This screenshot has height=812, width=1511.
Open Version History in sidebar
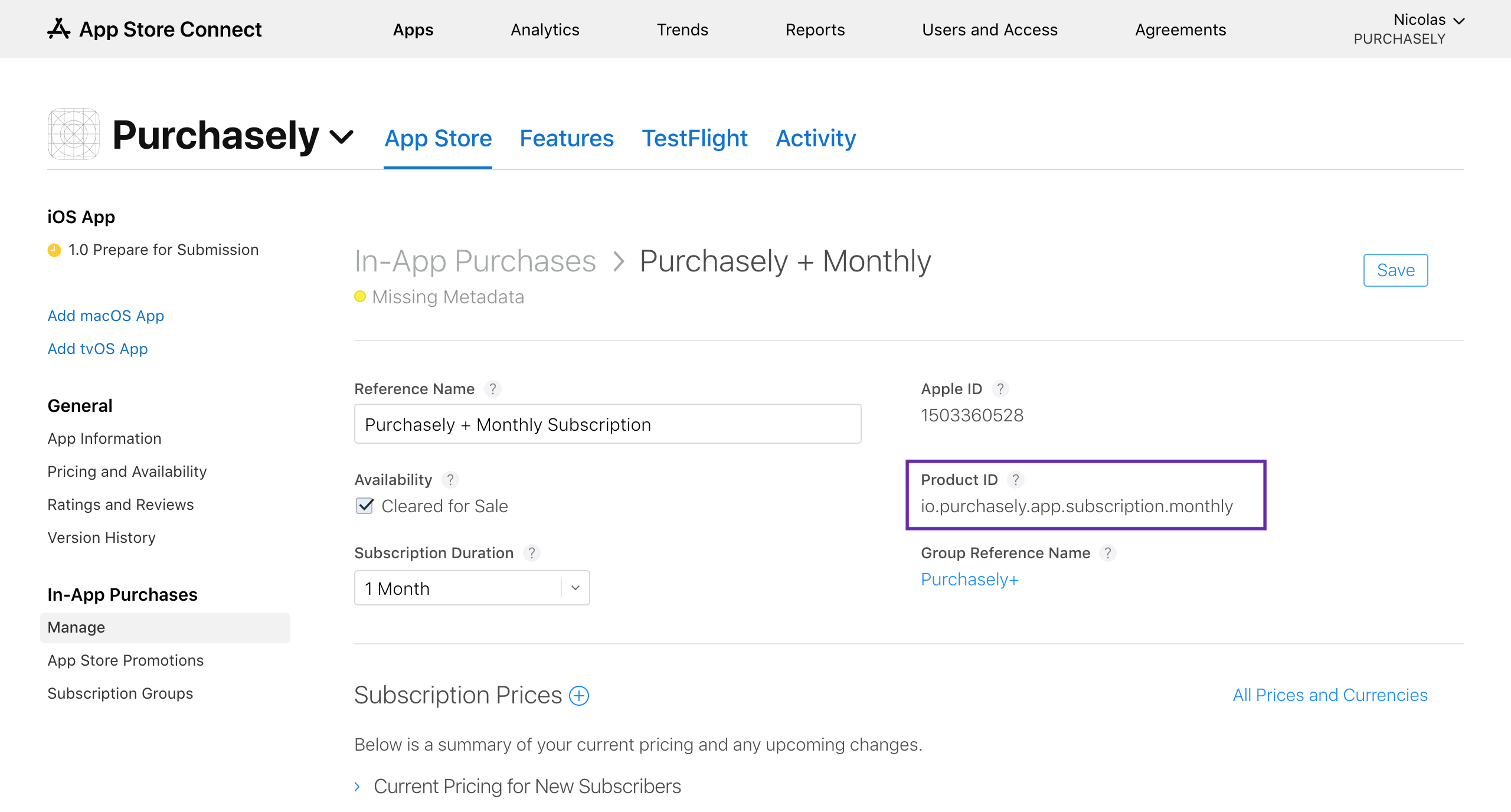point(102,538)
